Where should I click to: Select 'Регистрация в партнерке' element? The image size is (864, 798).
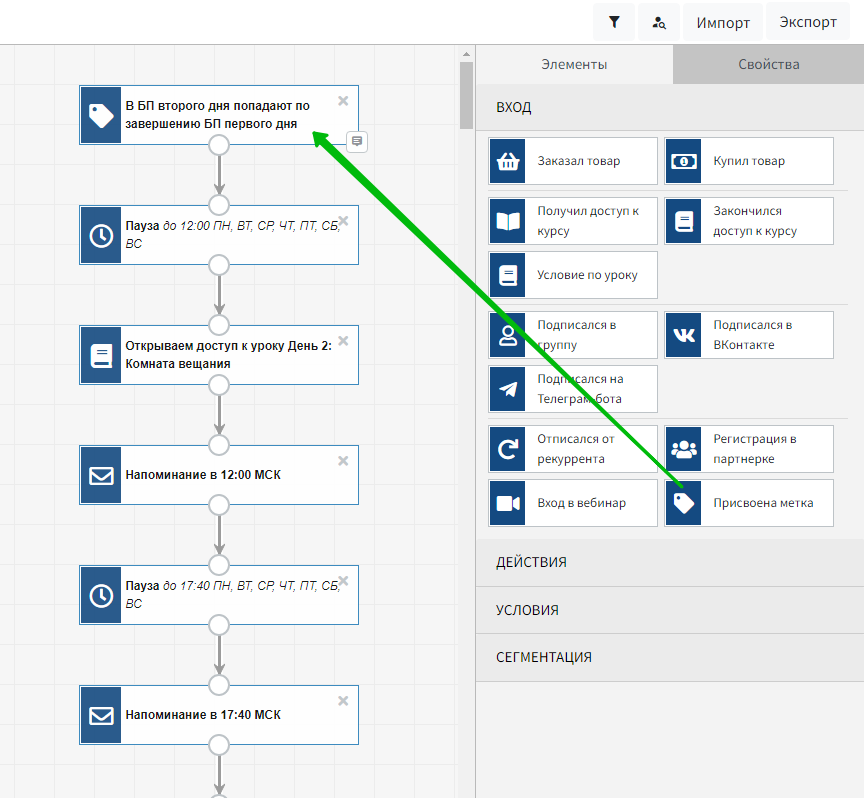coord(749,449)
